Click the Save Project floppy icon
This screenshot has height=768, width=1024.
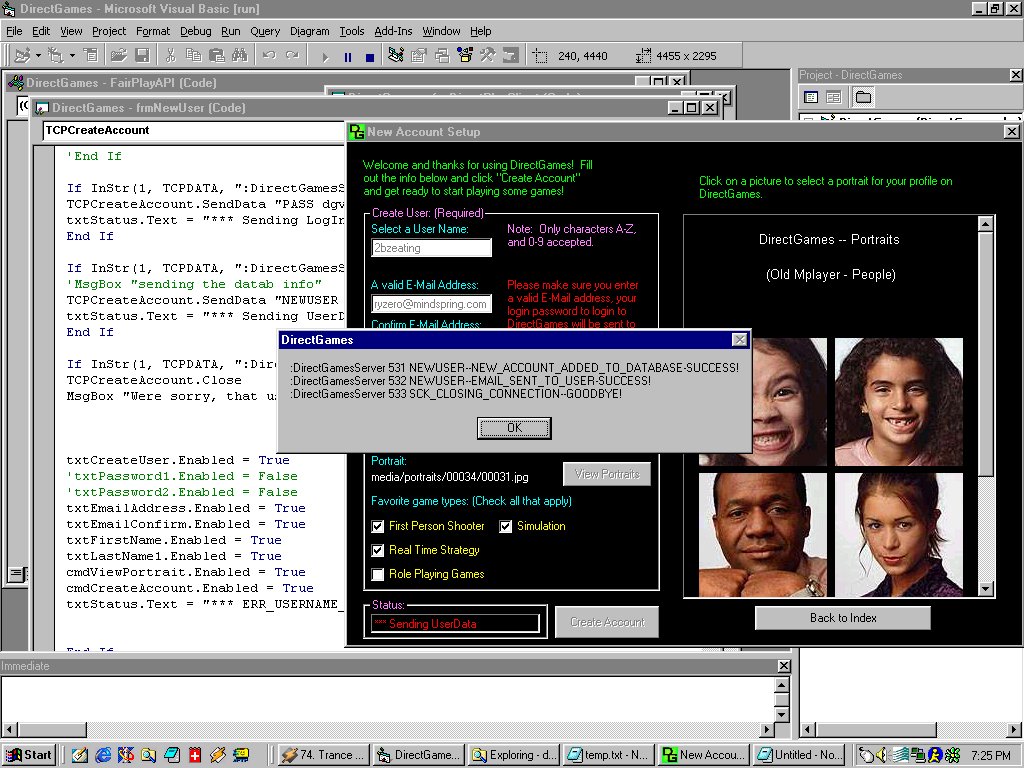point(142,56)
